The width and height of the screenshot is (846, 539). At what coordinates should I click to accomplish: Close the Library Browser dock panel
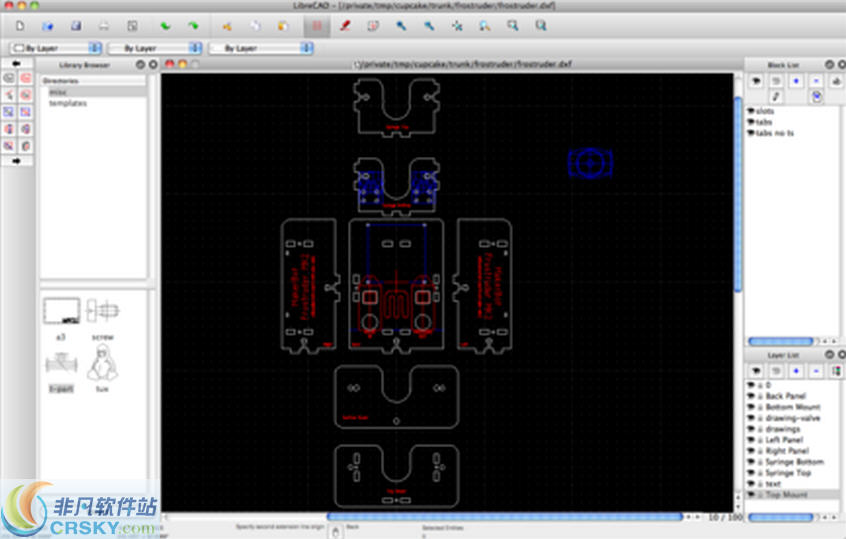(x=153, y=65)
